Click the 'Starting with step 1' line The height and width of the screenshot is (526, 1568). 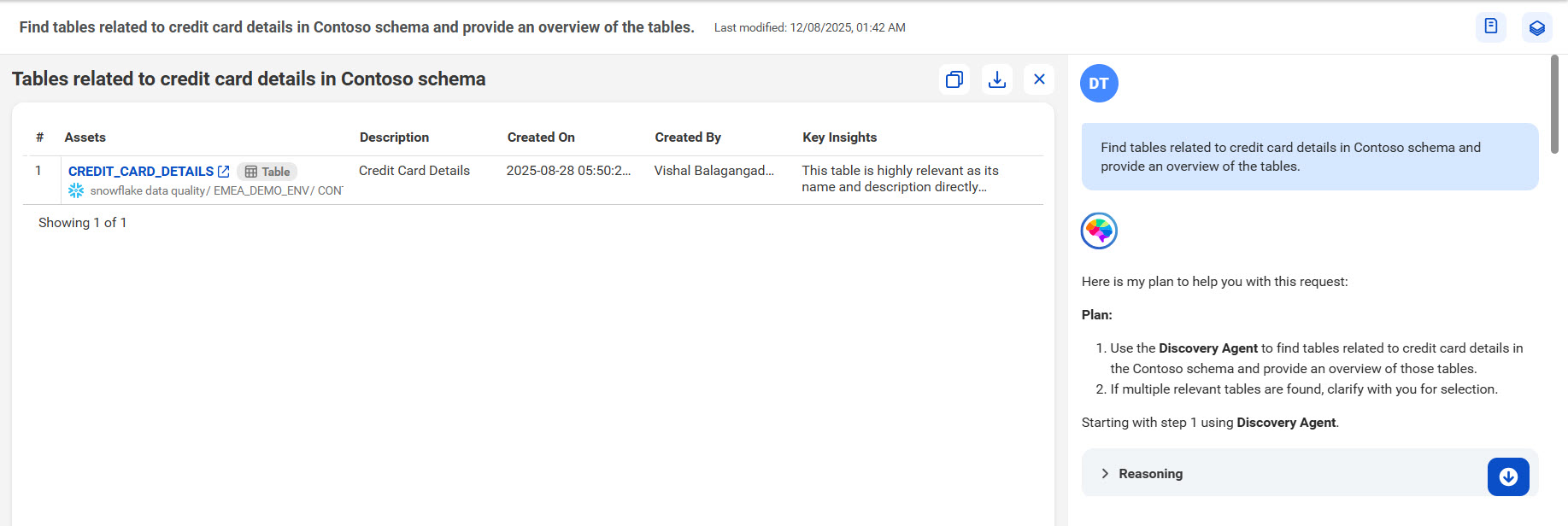(x=1210, y=423)
